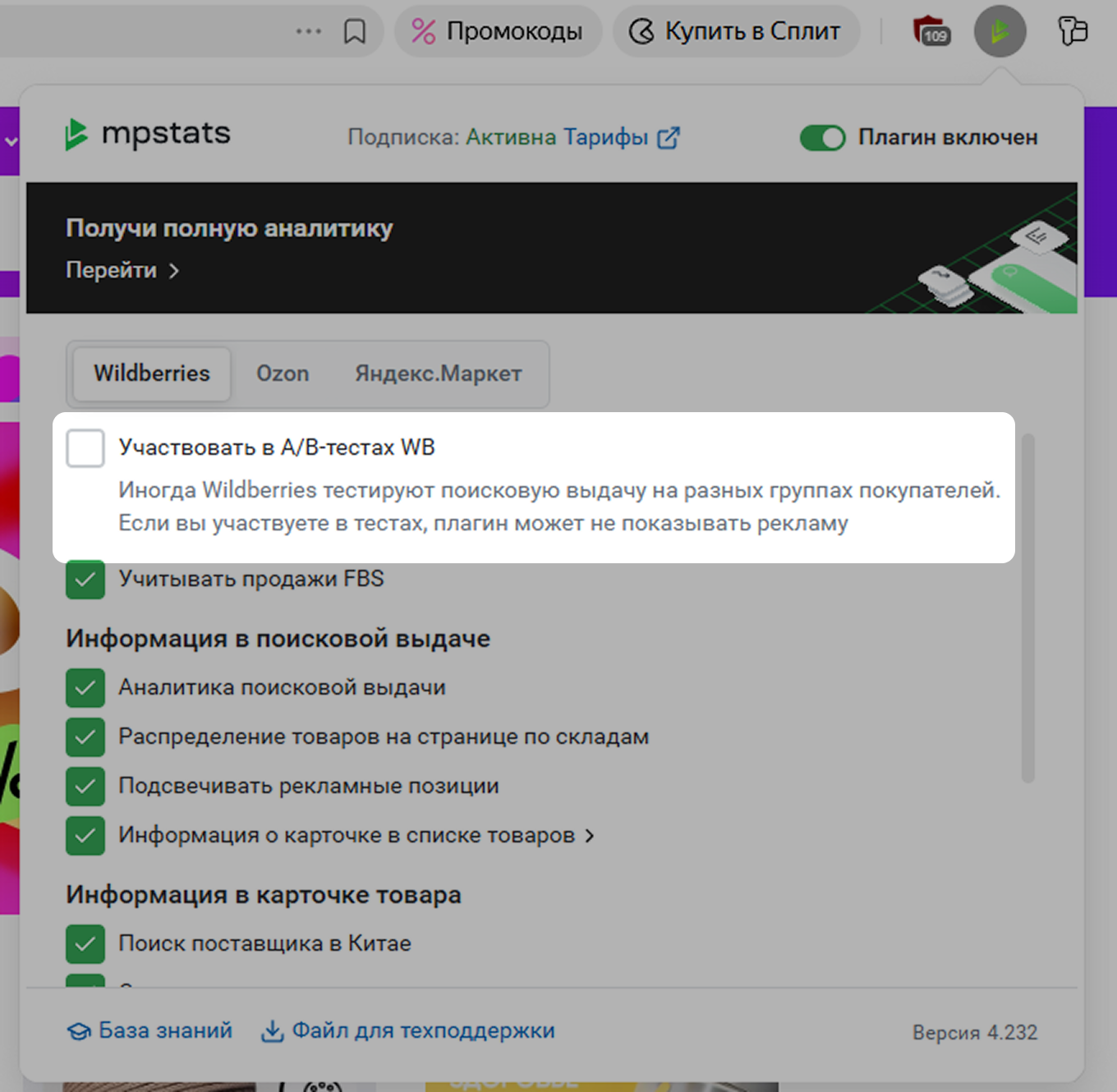This screenshot has height=1092, width=1117.
Task: Click the three-dots page options icon
Action: (x=309, y=32)
